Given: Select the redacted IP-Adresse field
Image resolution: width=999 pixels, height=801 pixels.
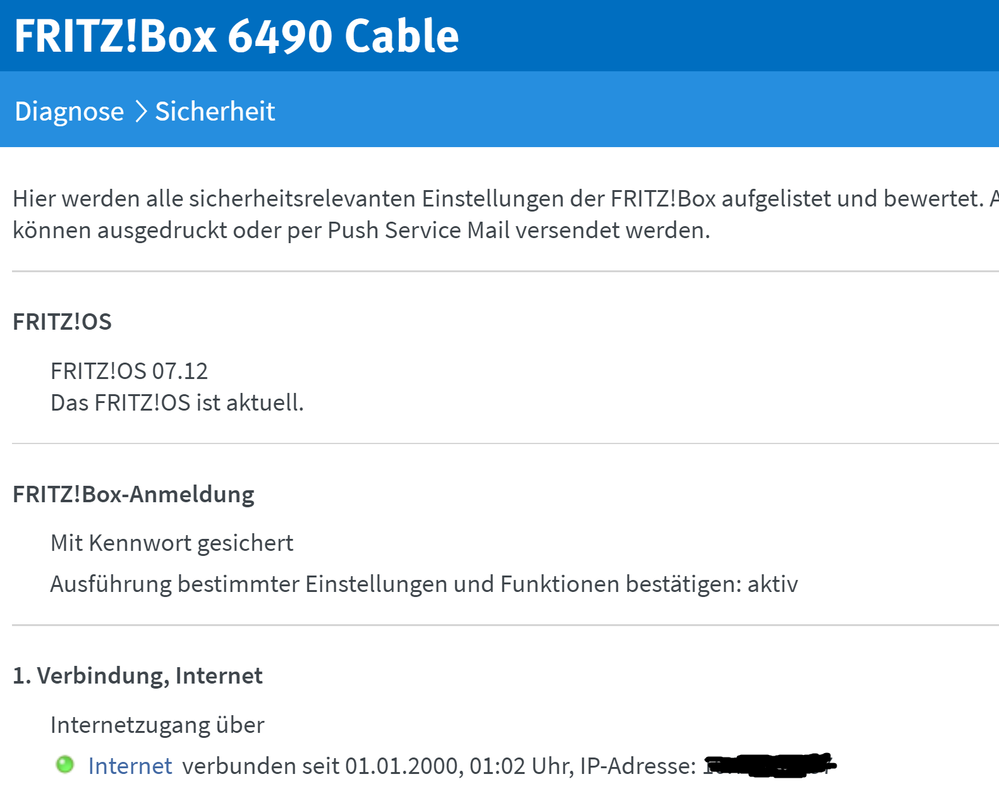Looking at the screenshot, I should pyautogui.click(x=779, y=763).
